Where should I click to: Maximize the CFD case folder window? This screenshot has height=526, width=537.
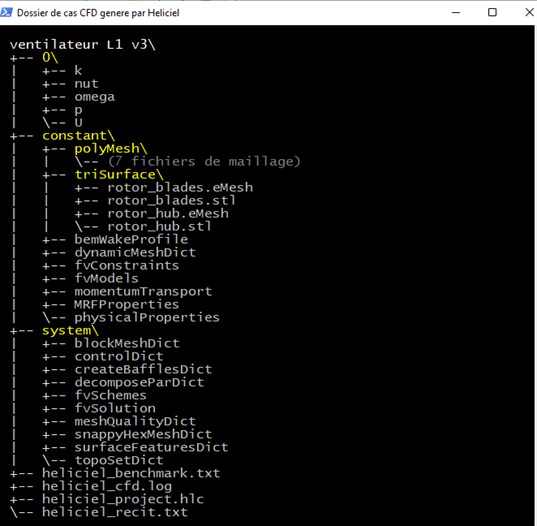[x=492, y=13]
